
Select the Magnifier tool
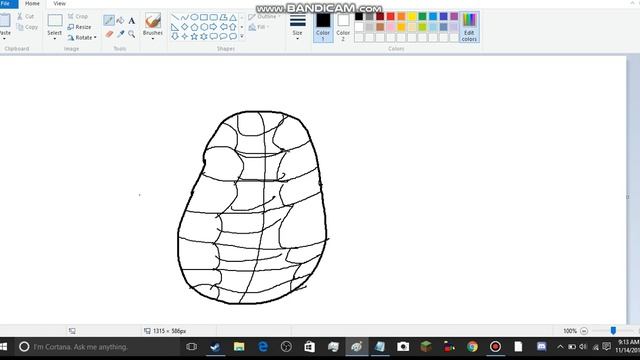pos(132,34)
